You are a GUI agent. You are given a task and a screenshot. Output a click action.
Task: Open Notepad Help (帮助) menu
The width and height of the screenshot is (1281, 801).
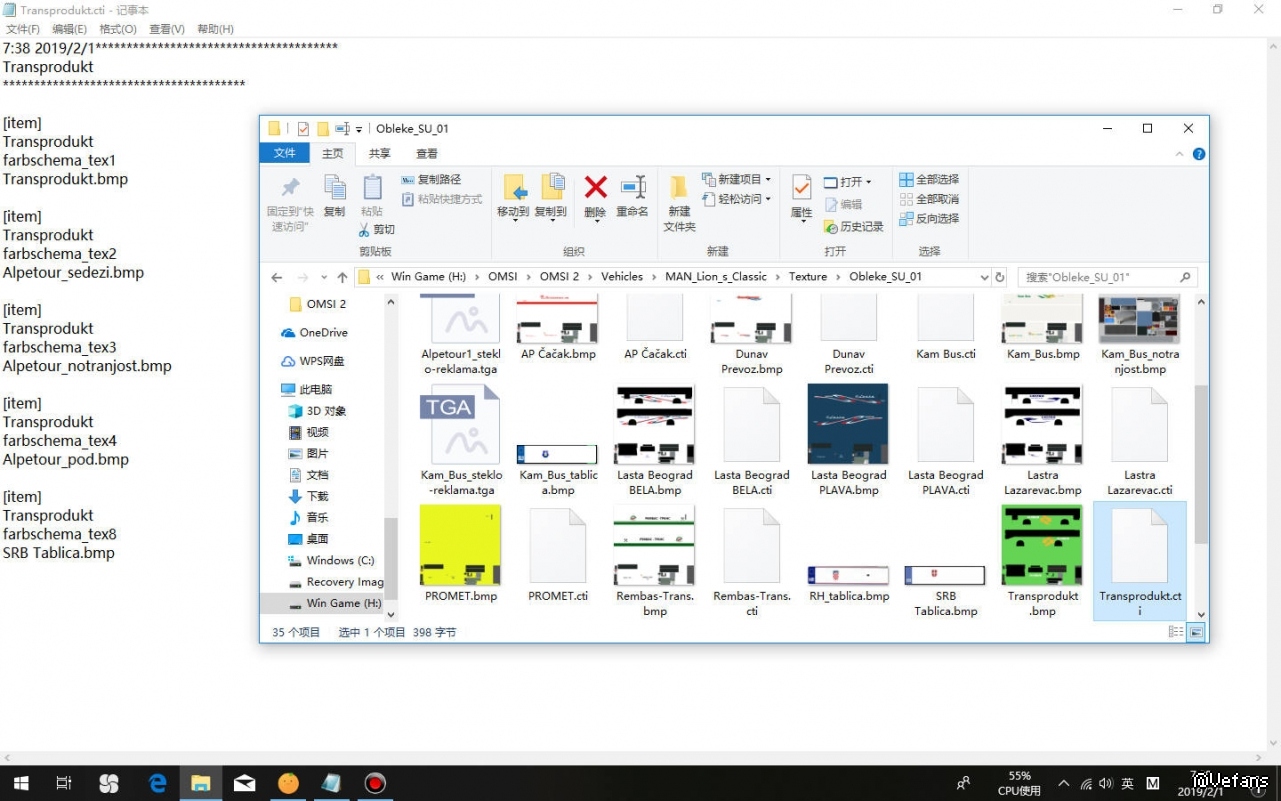point(215,29)
